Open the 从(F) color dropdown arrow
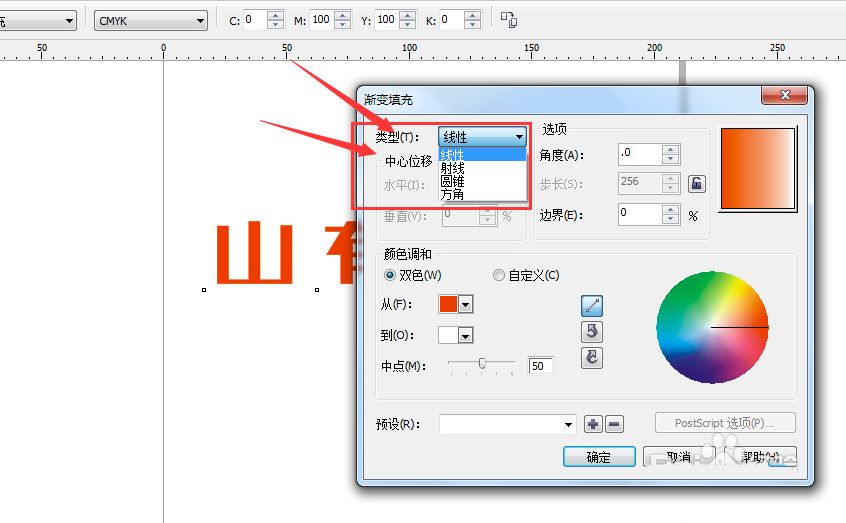This screenshot has width=846, height=523. click(465, 304)
